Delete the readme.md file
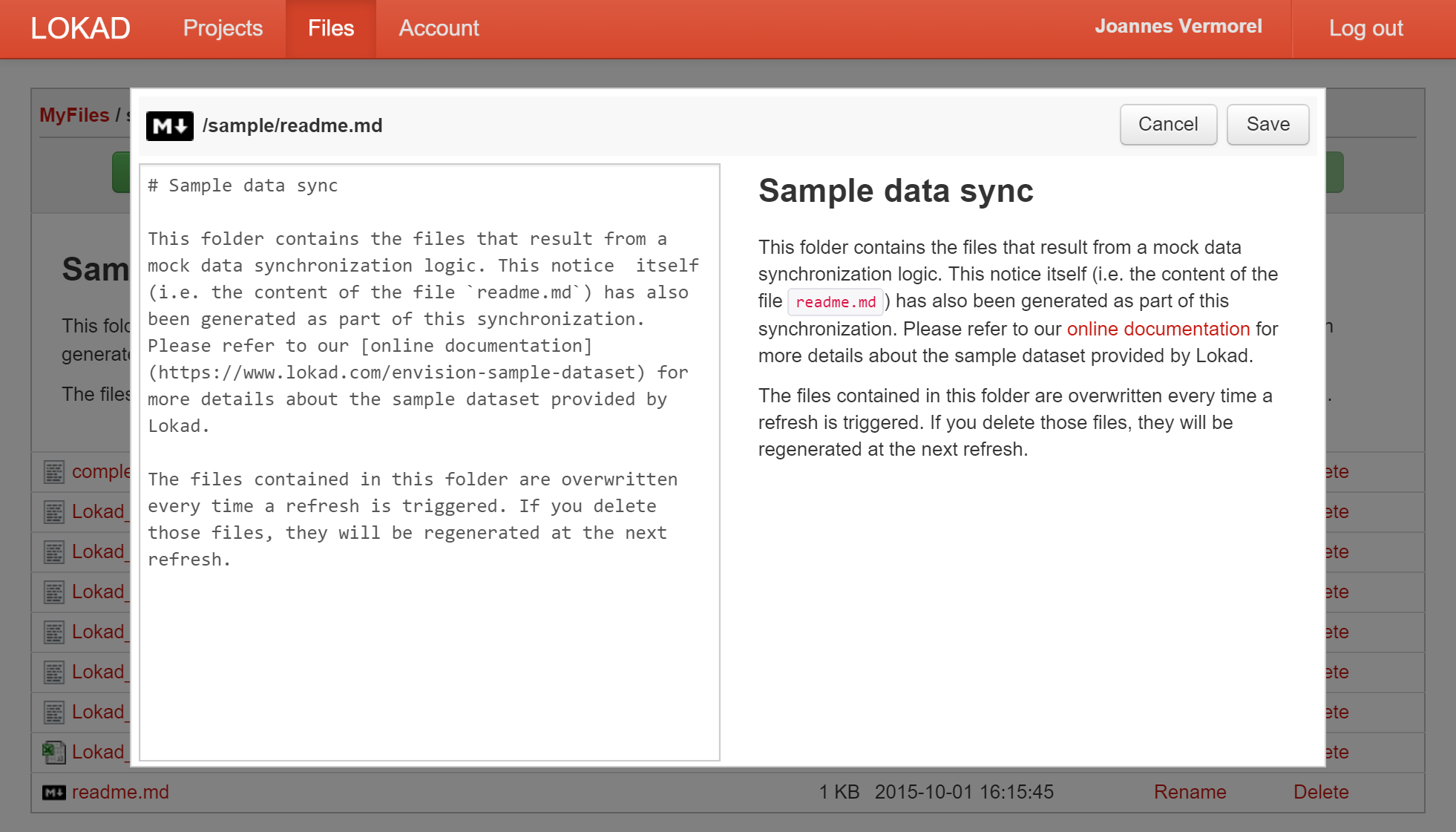Screen dimensions: 1456x832 [x=1320, y=792]
